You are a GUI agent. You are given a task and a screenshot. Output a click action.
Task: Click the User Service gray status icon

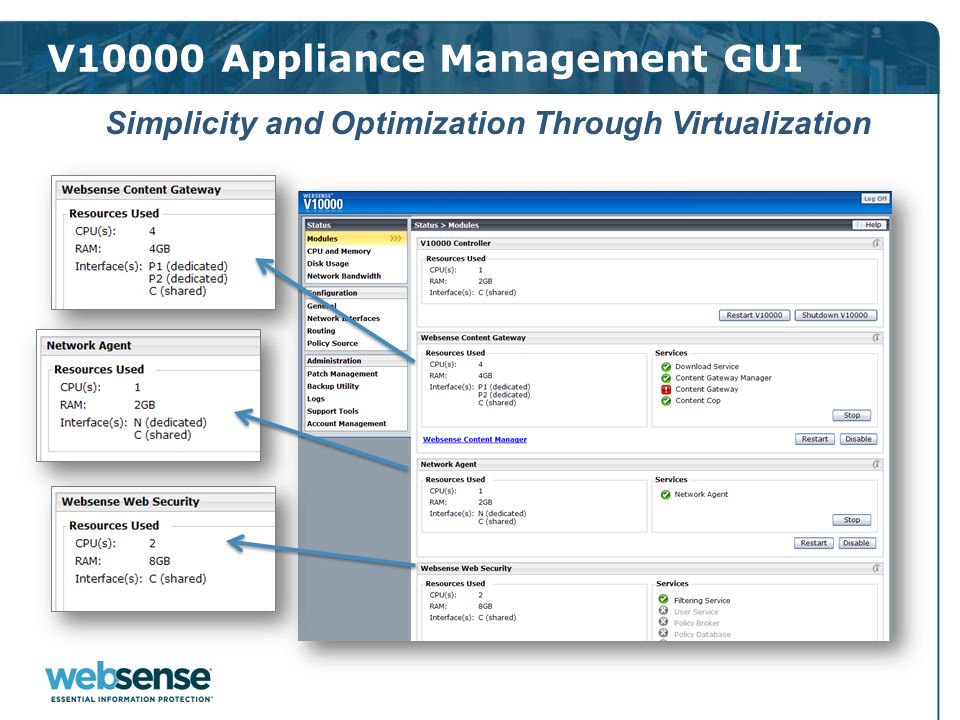tap(663, 610)
